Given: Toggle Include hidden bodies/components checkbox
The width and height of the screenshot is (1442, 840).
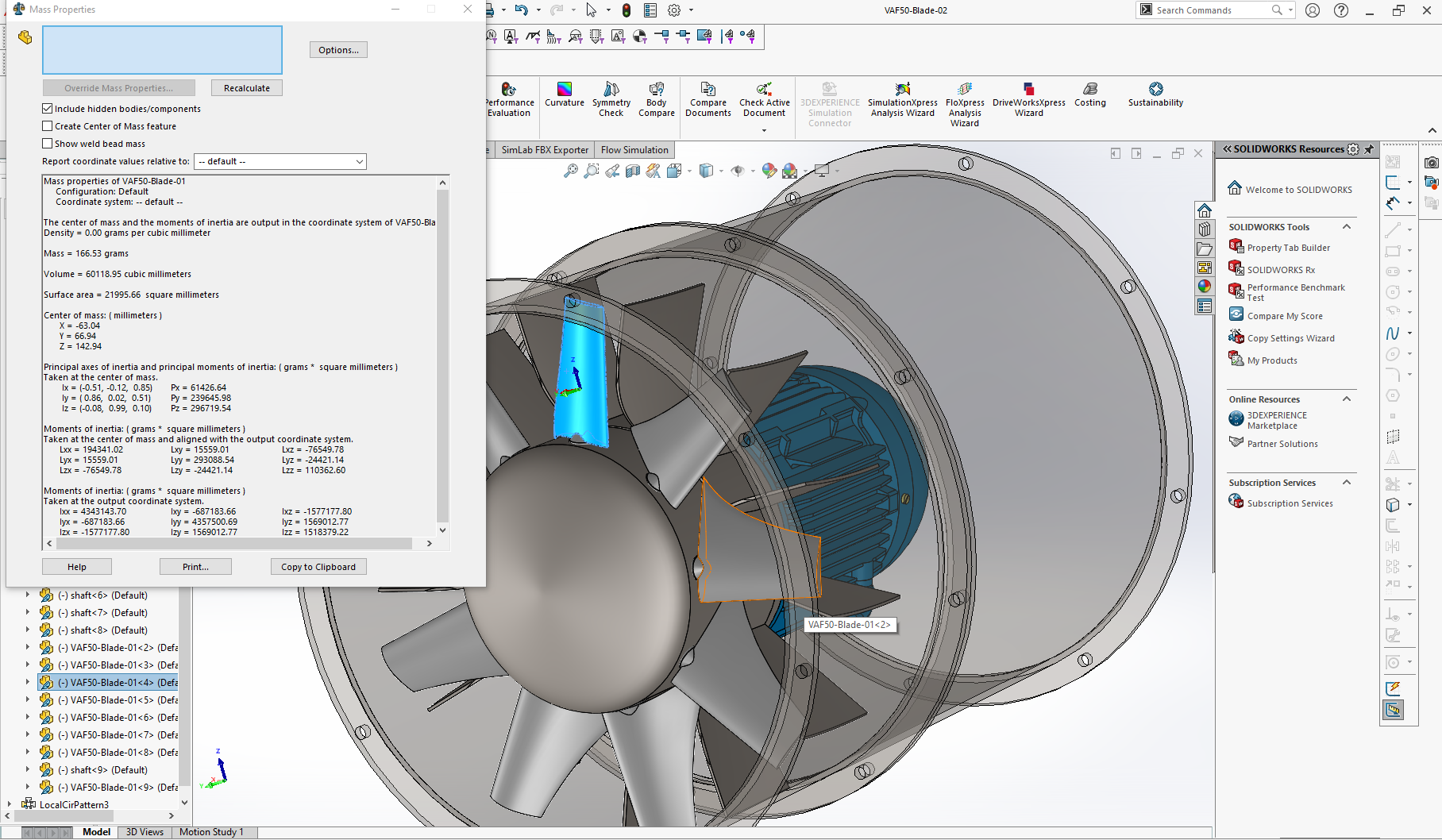Looking at the screenshot, I should [48, 109].
